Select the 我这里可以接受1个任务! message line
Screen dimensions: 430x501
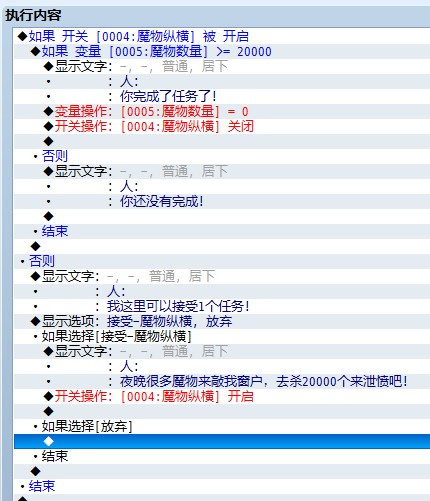pos(222,306)
